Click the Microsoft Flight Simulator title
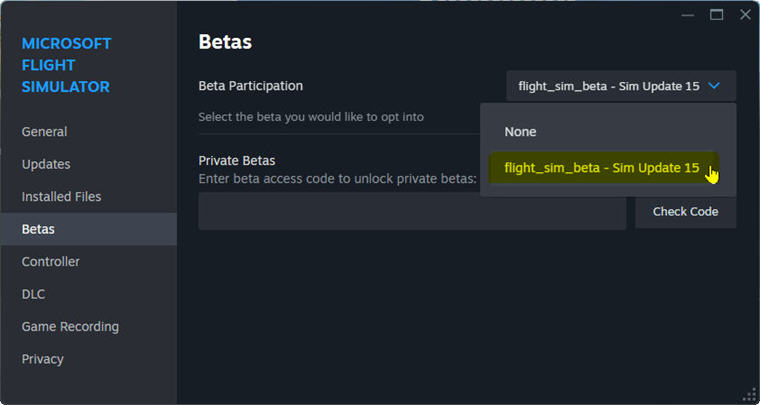Screen dimensions: 760x405 click(x=67, y=65)
